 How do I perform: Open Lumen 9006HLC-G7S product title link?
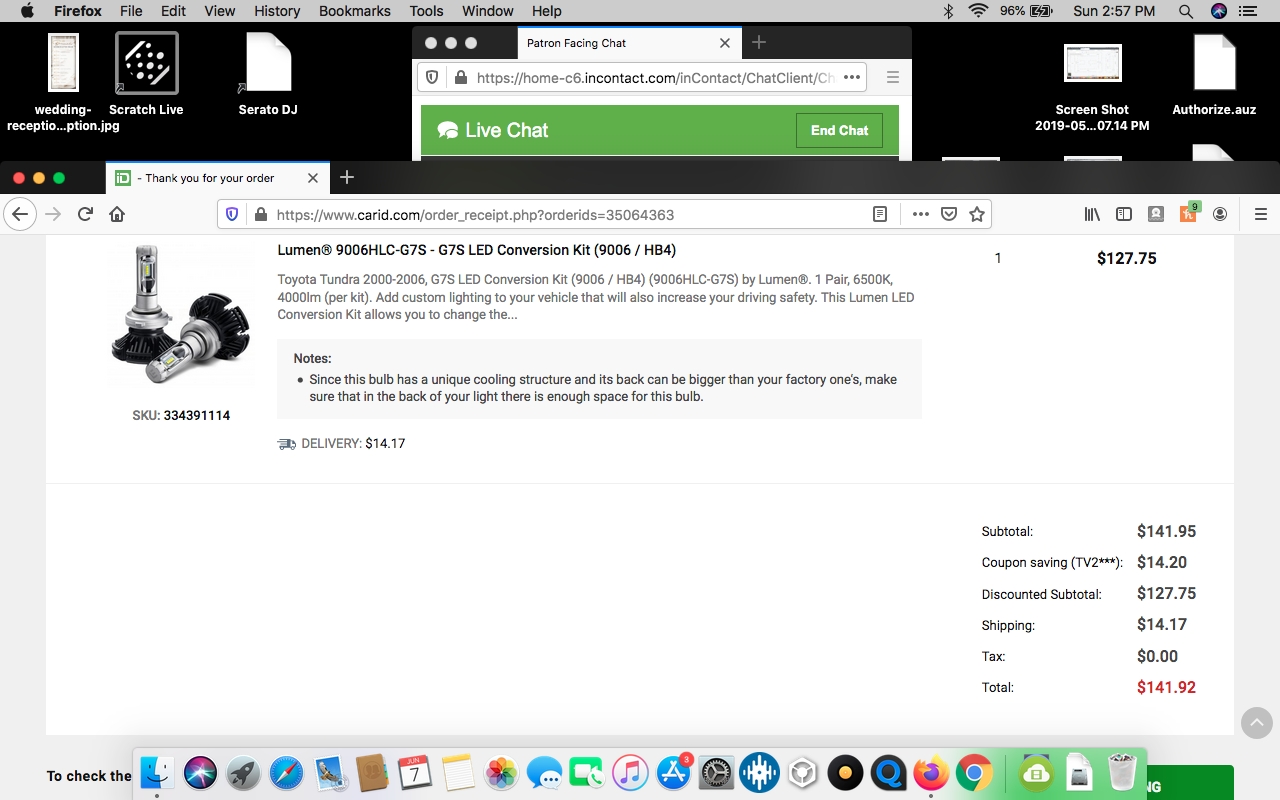[477, 250]
